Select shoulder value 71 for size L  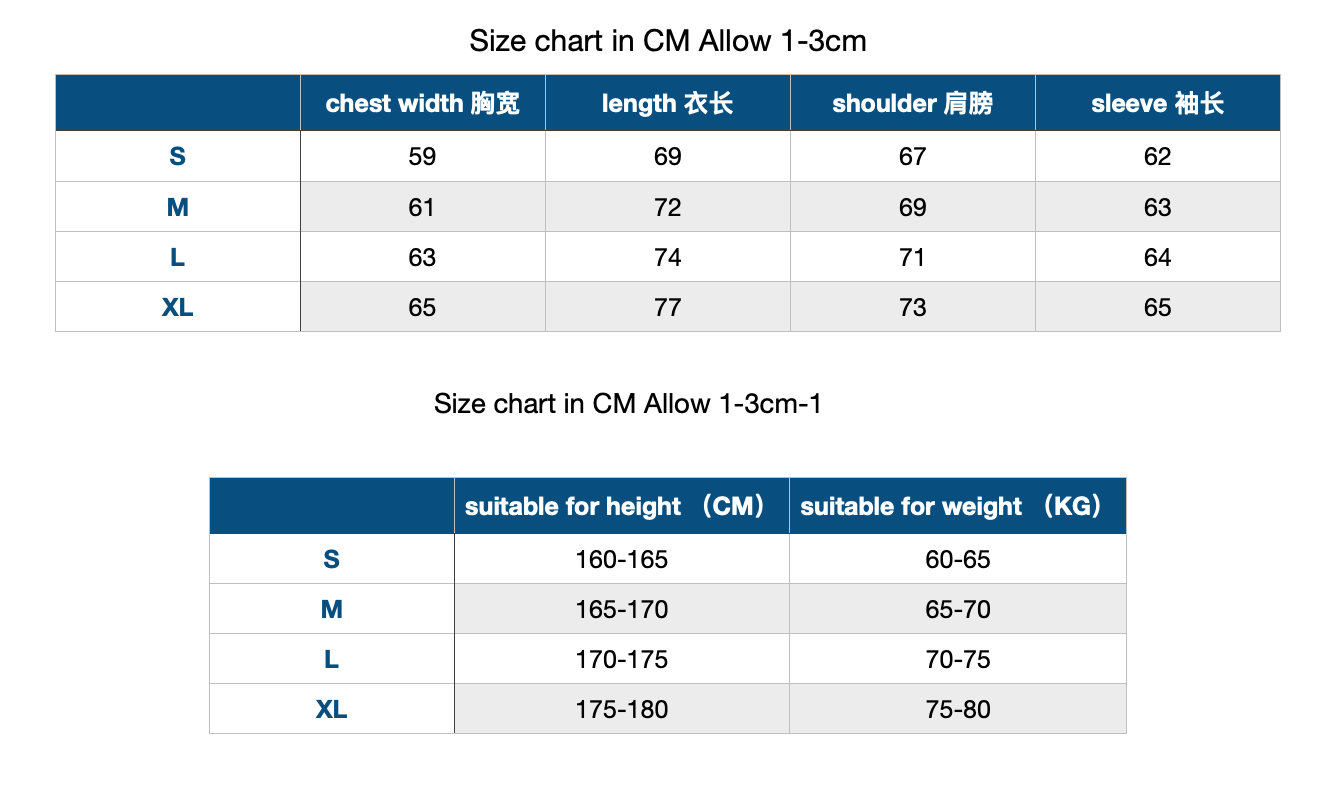[912, 257]
